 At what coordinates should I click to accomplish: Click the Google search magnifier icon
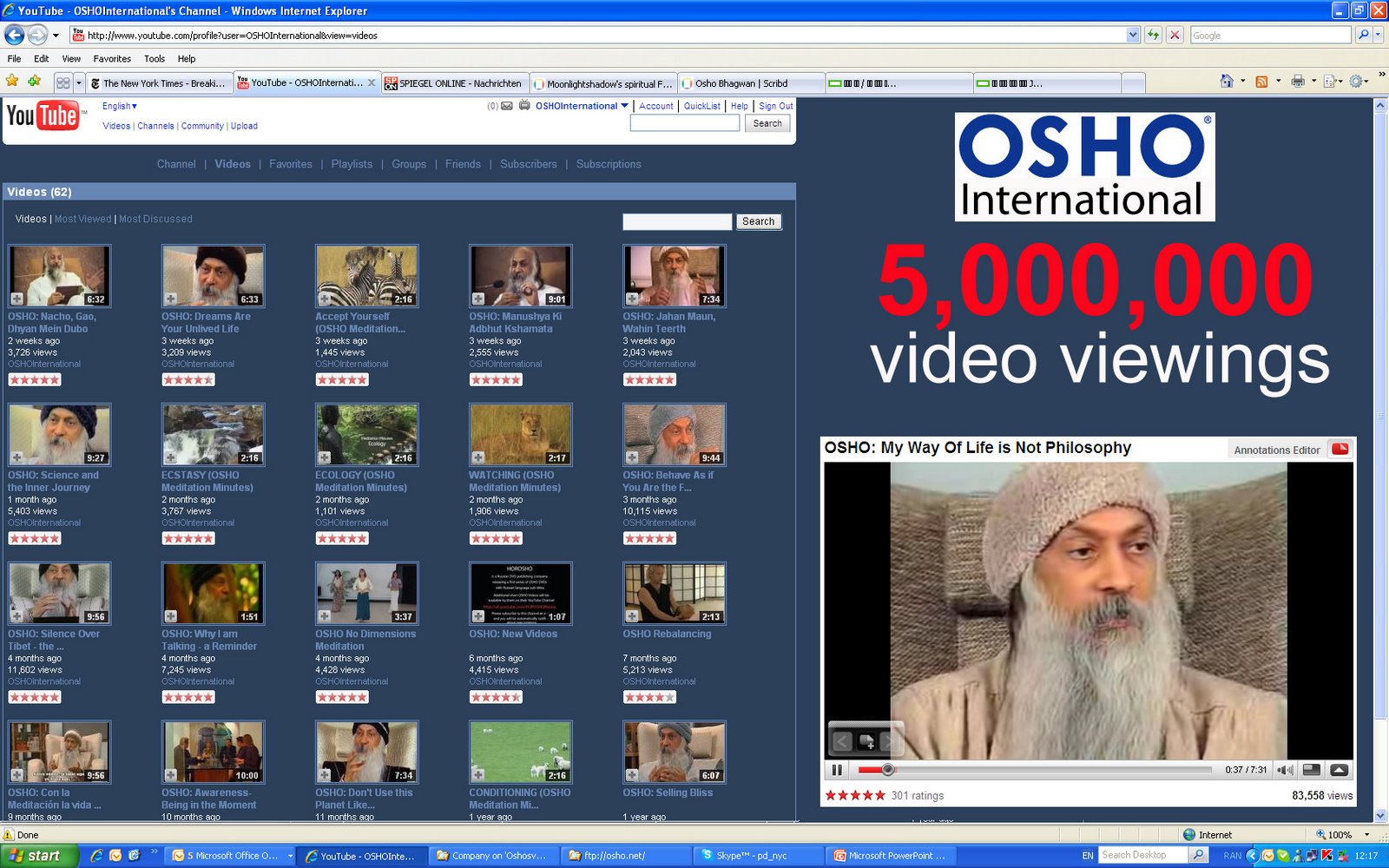(x=1363, y=35)
